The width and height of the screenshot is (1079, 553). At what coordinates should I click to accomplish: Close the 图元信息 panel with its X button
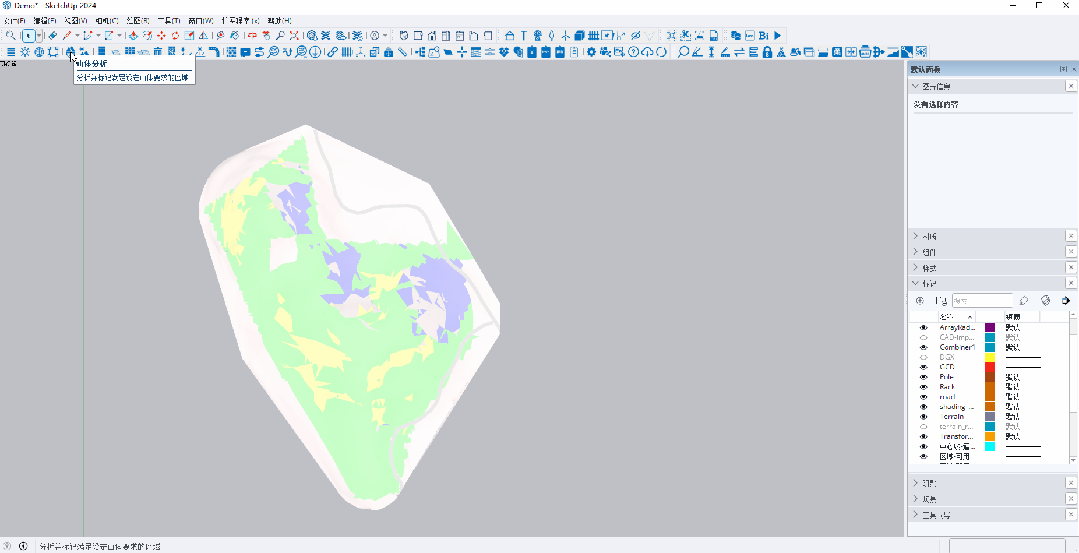point(1070,87)
